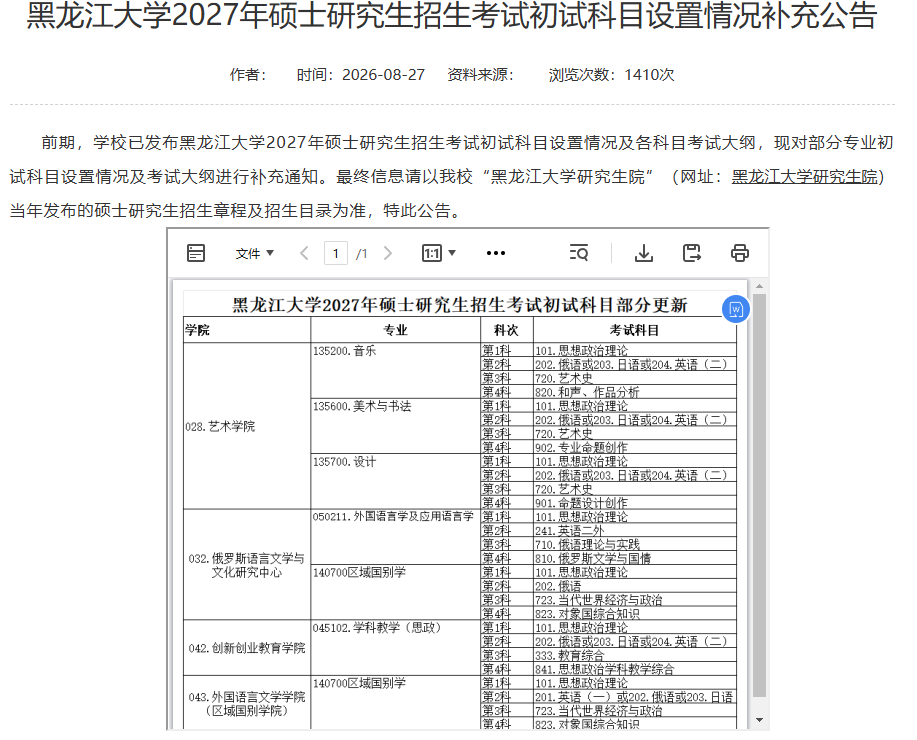Viewport: 917px width, 740px height.
Task: Open the search in document tool
Action: click(578, 253)
